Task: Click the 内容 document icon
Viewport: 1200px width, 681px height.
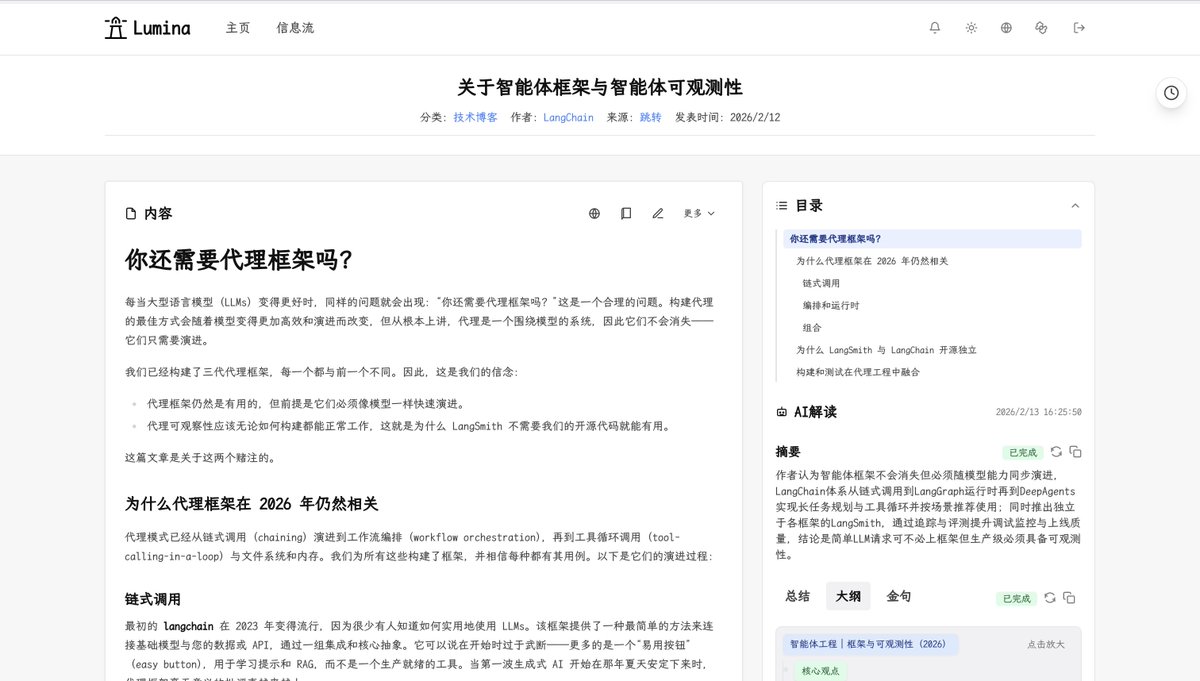Action: pos(130,214)
